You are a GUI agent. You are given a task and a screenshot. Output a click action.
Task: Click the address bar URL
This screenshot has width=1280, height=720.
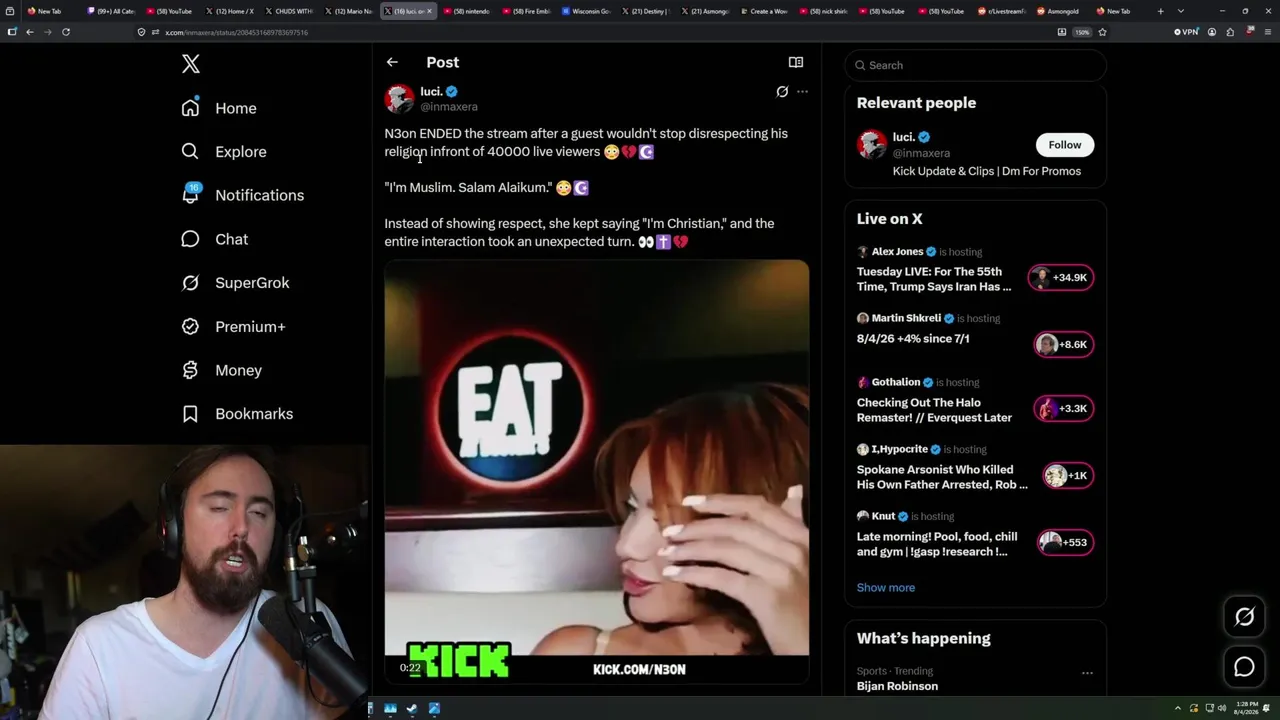click(236, 32)
